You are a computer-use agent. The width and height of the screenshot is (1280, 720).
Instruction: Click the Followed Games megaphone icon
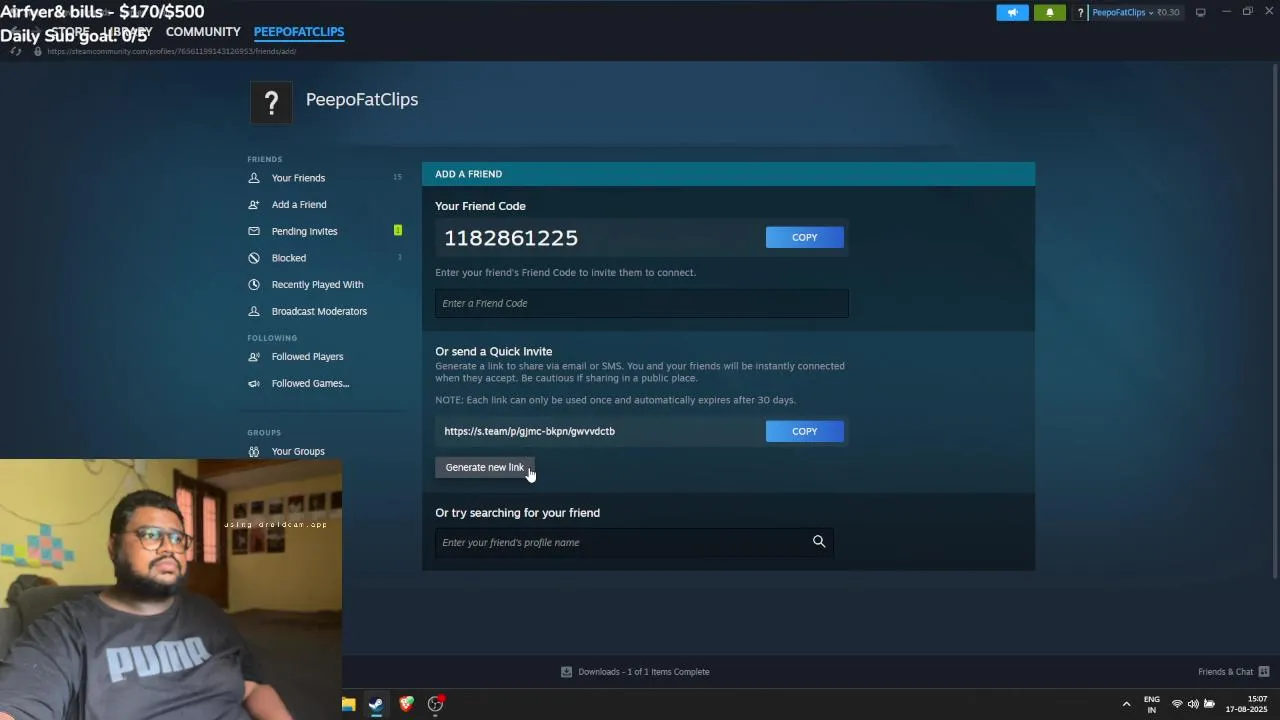point(254,384)
